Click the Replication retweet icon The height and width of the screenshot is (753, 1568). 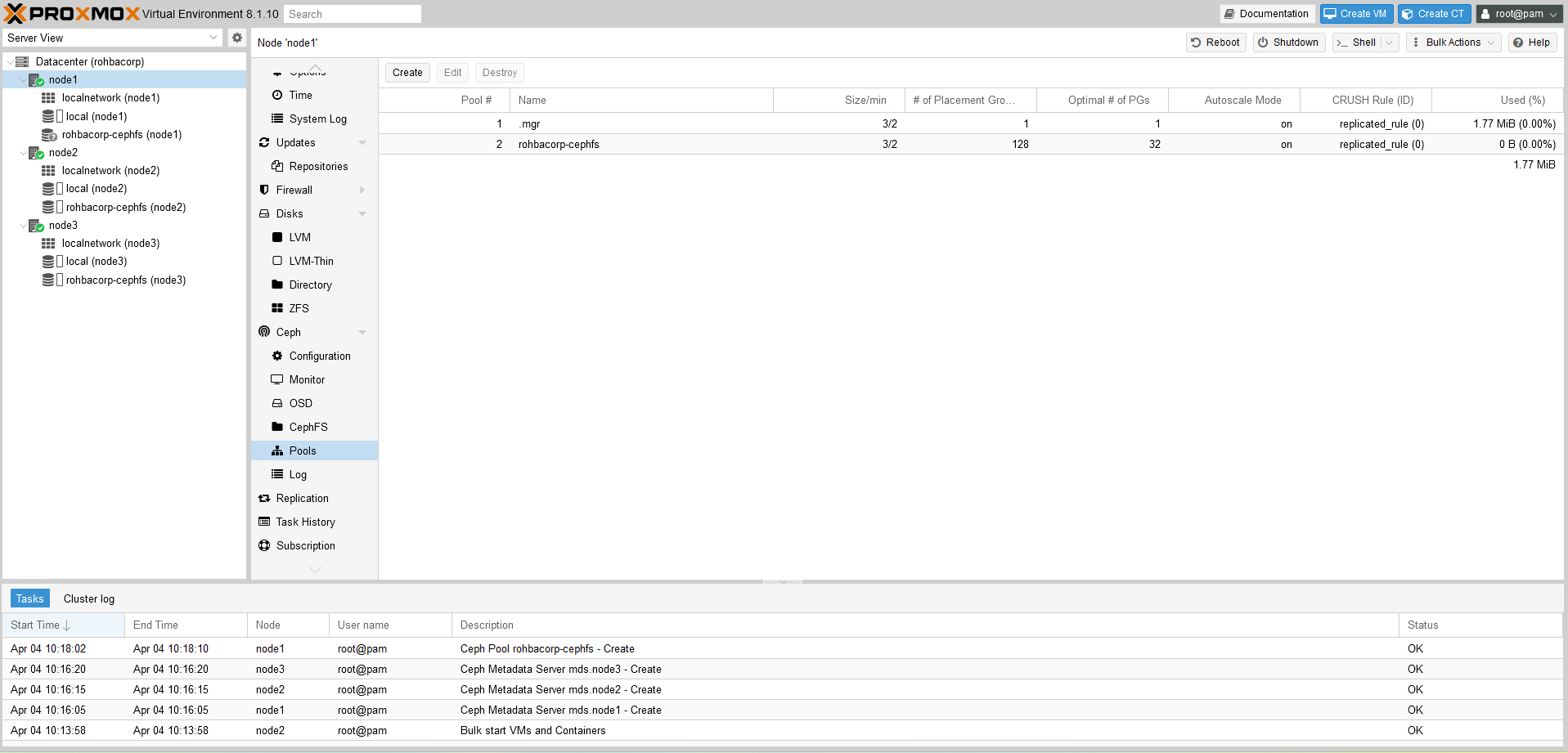(264, 498)
